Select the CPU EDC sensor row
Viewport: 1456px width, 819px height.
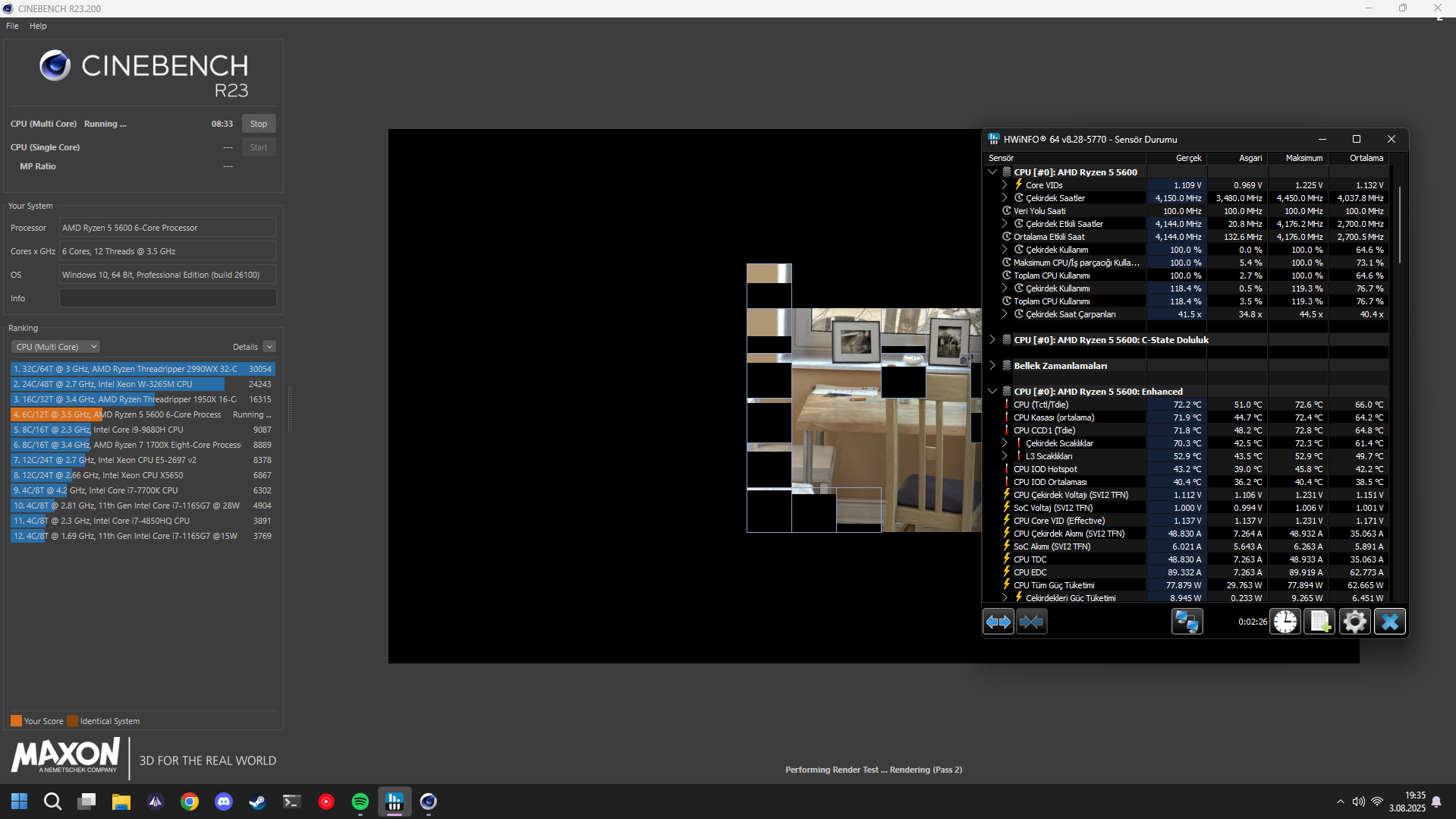pyautogui.click(x=1186, y=572)
